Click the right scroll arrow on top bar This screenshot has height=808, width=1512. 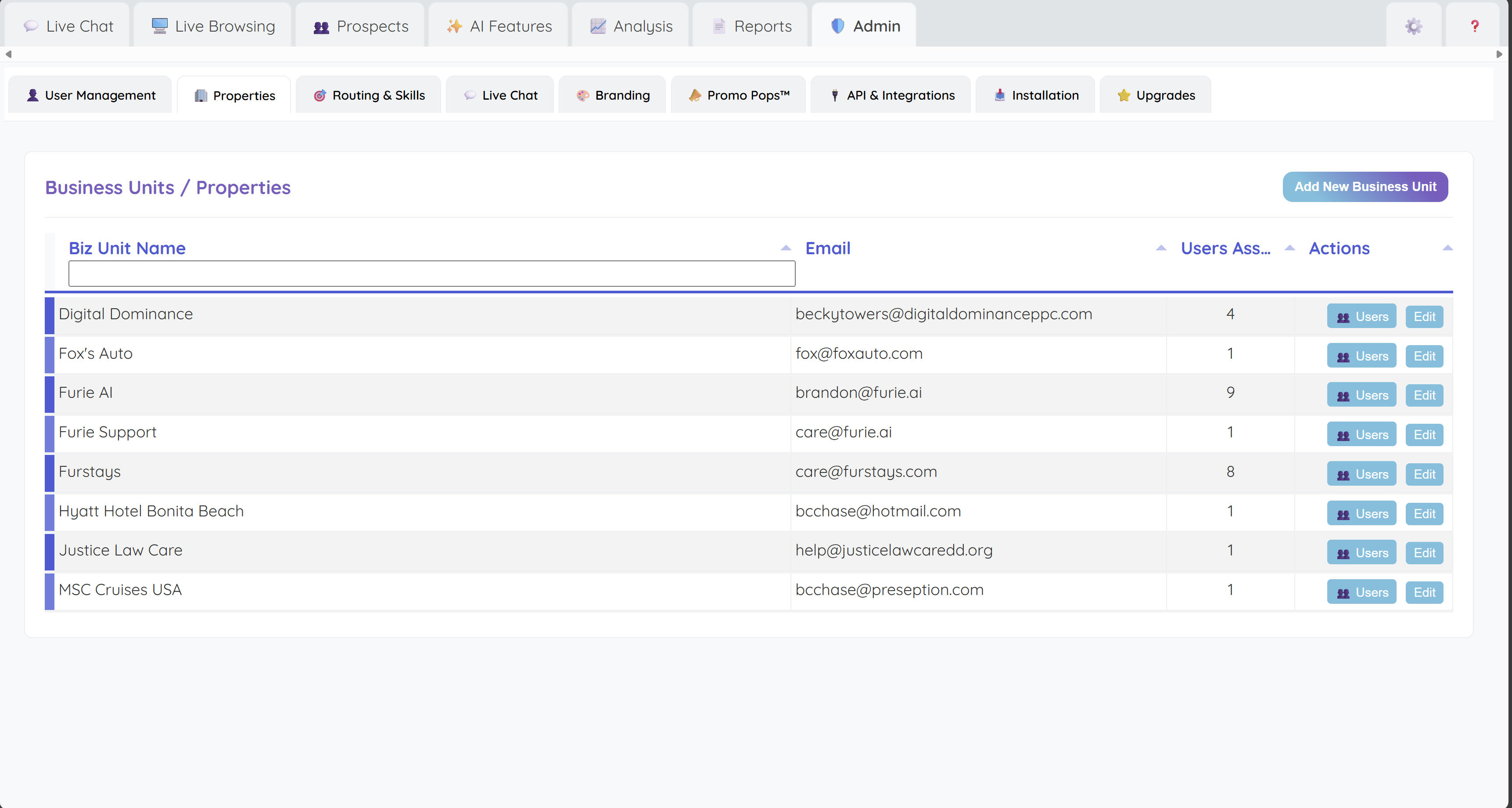[1499, 54]
